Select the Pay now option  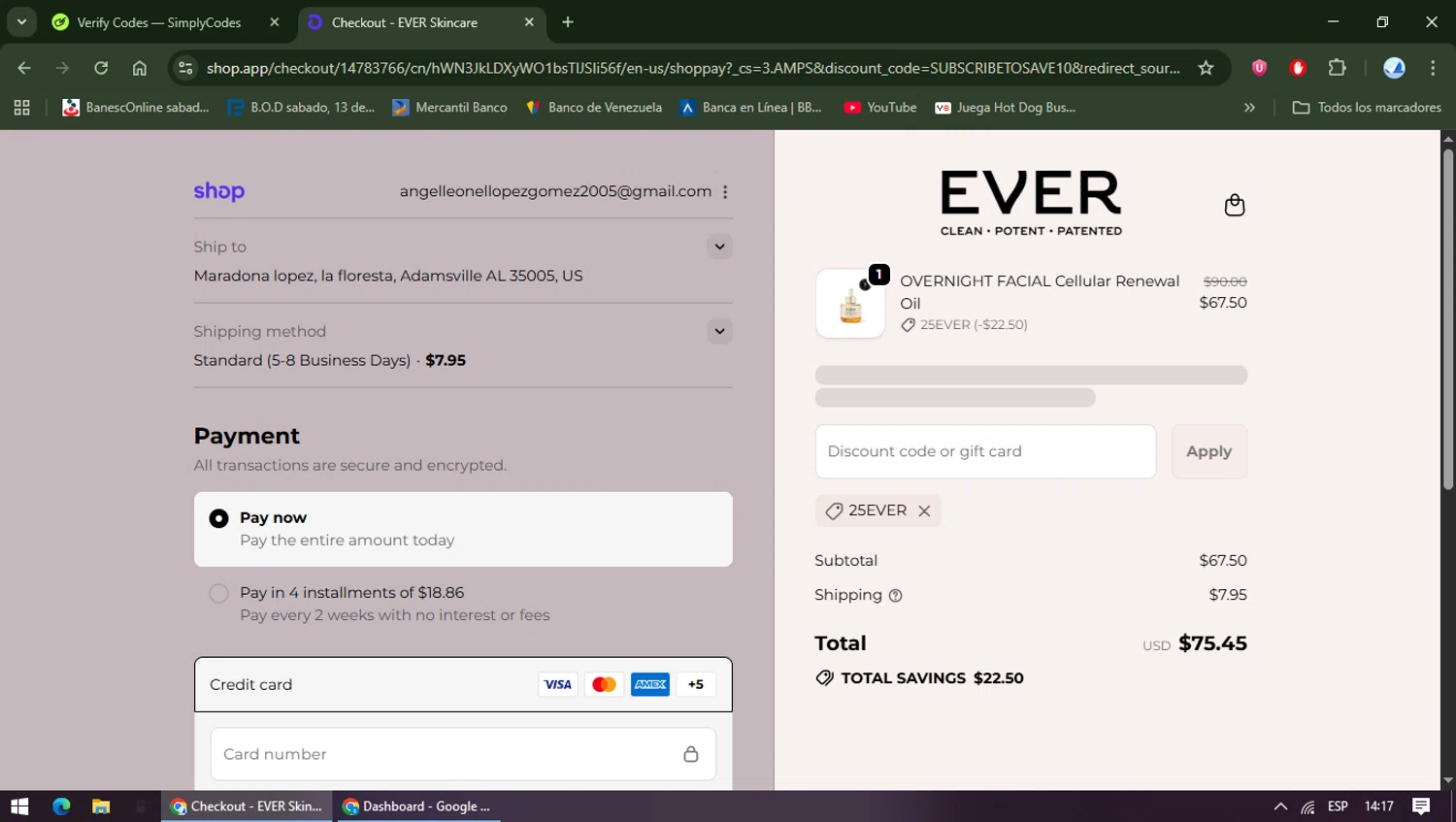(463, 529)
